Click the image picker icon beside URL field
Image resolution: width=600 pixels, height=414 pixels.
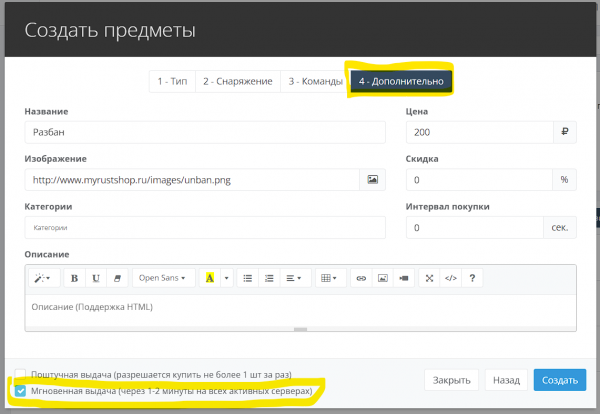(372, 180)
